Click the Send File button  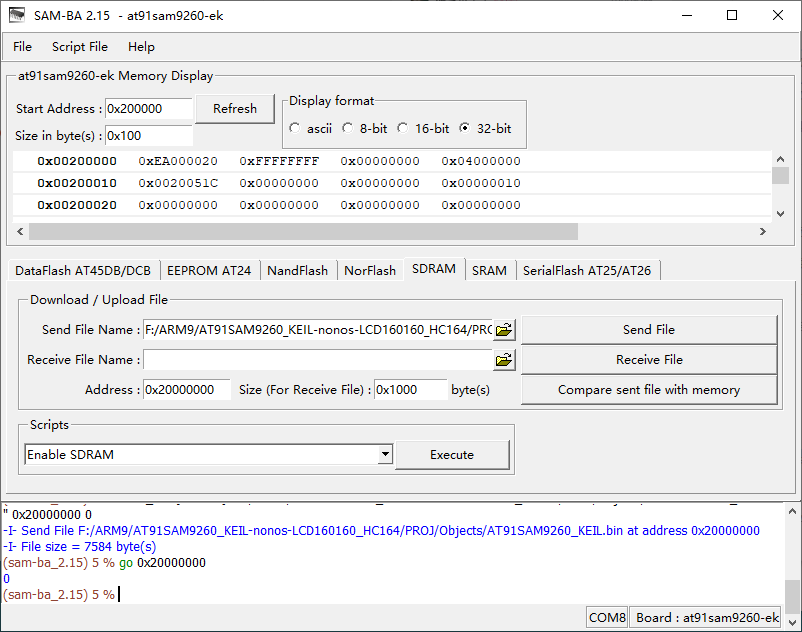649,330
